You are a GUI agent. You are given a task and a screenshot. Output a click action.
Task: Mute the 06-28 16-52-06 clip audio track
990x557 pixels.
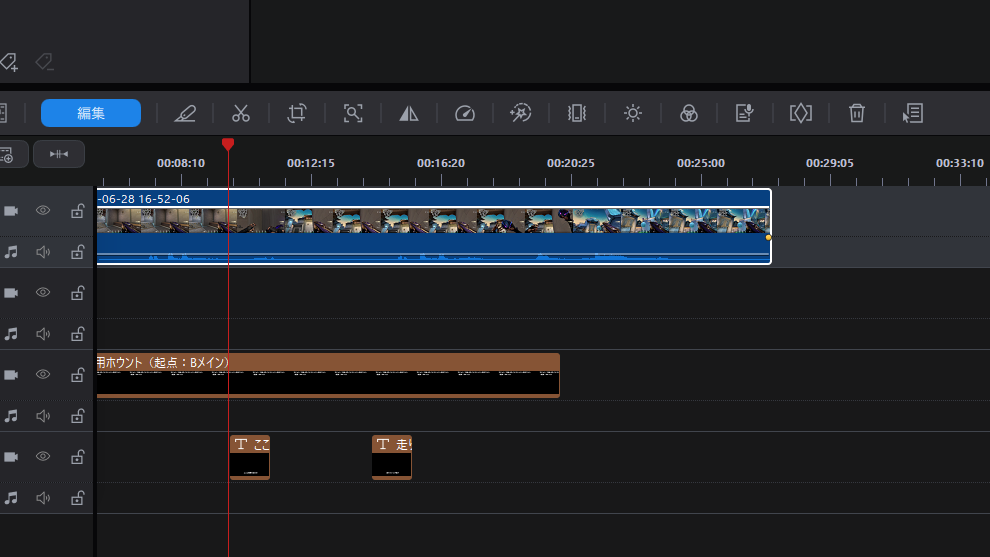43,252
